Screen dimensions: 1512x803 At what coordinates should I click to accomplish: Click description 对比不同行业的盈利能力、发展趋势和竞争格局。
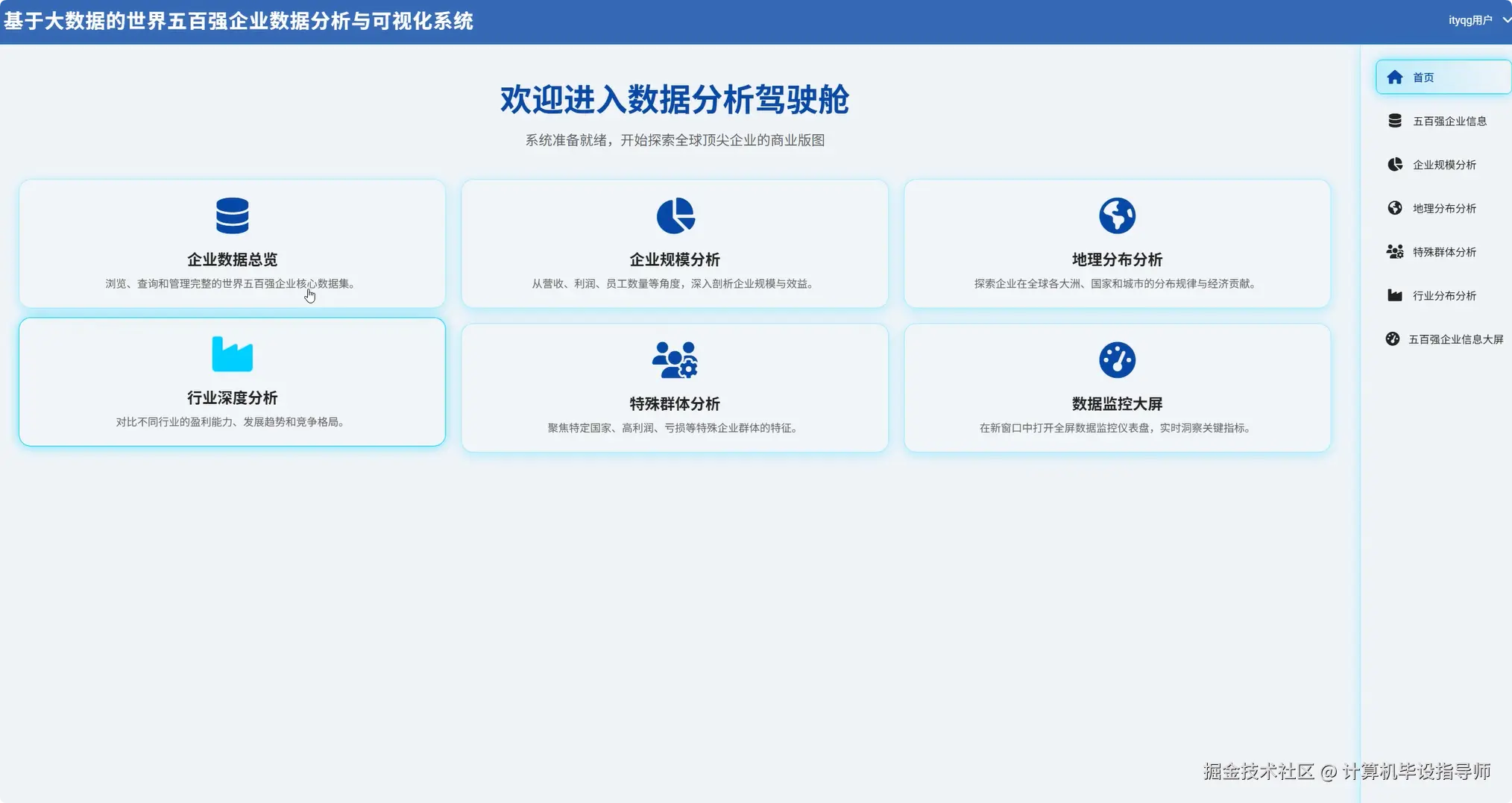(x=232, y=421)
